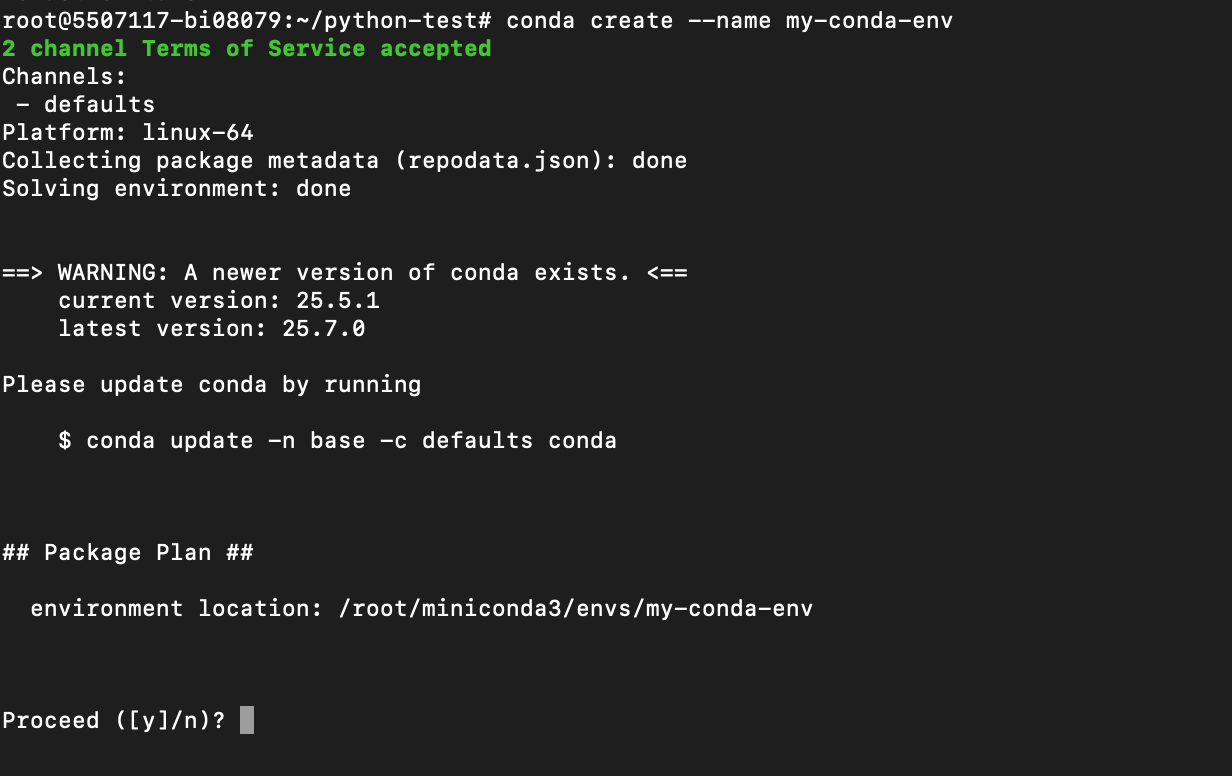Click the 'Channels:' label

65,76
